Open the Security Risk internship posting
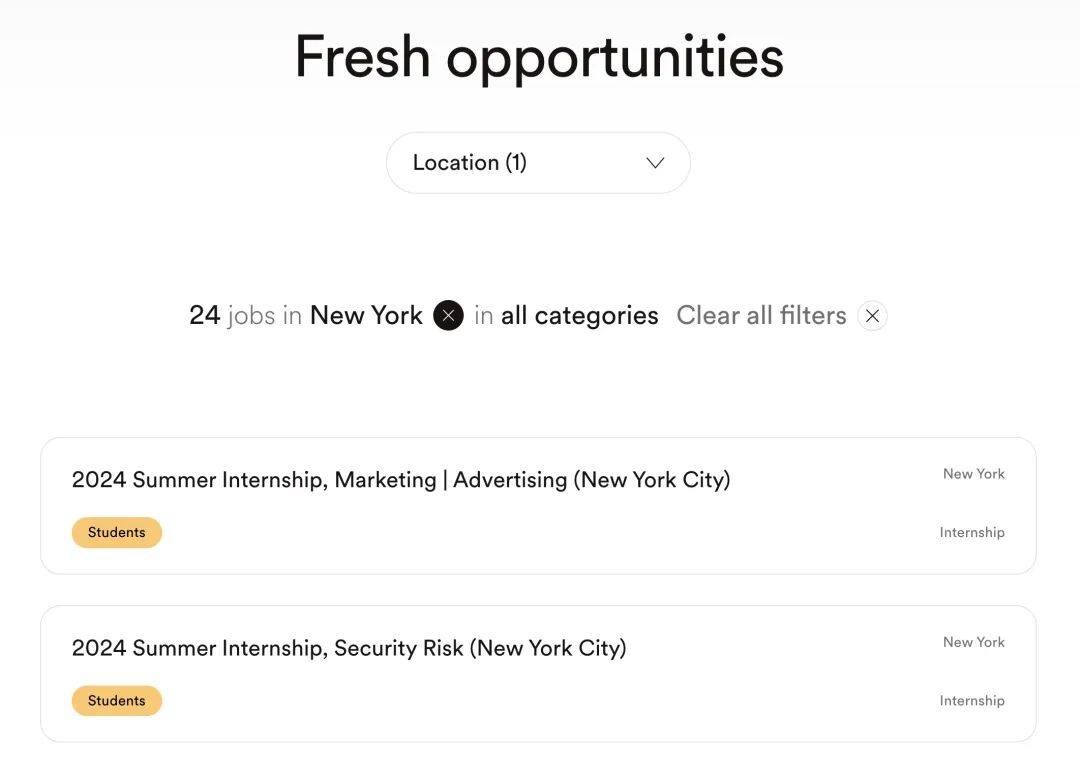 click(x=349, y=648)
